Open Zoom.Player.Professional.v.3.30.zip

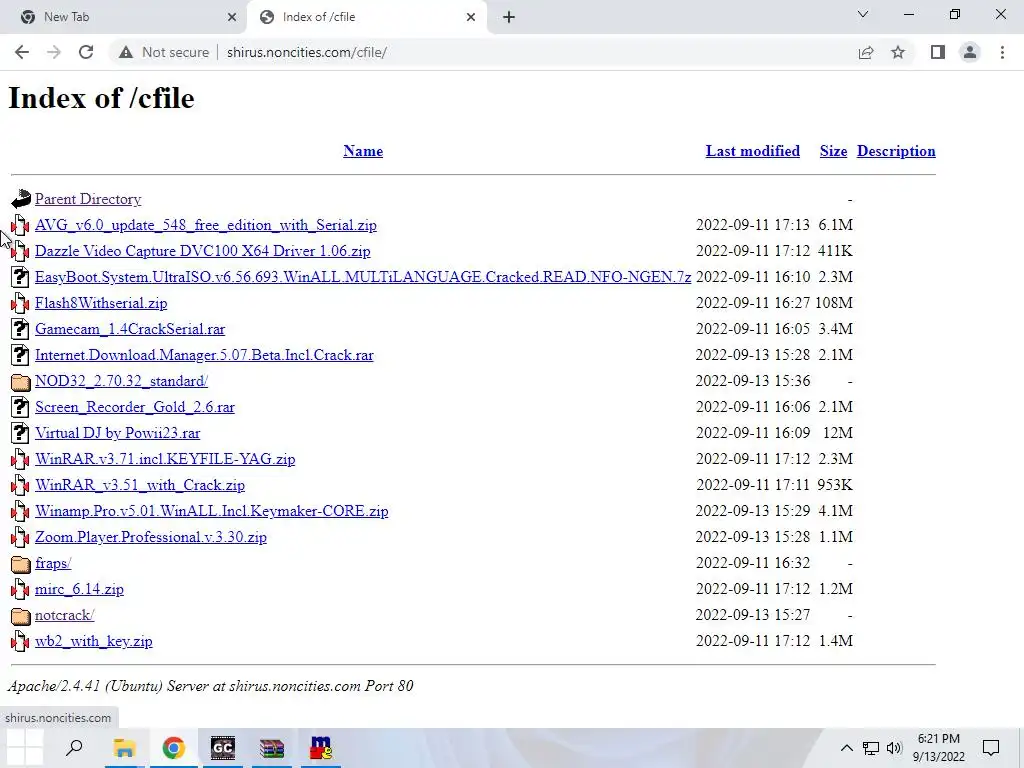pos(151,537)
